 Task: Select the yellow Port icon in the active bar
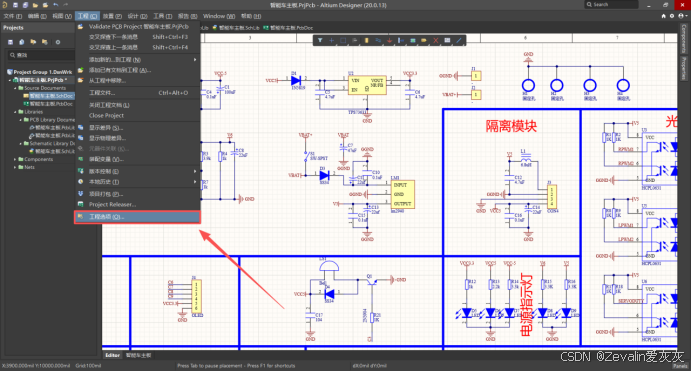pyautogui.click(x=424, y=40)
